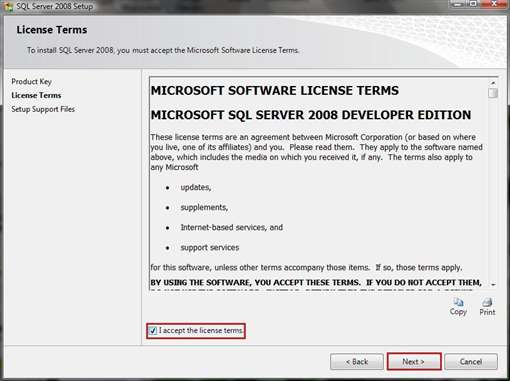Click the "MICROSOFT SOFTWARE LICENSE TERMS" heading
The image size is (510, 381).
[x=275, y=91]
